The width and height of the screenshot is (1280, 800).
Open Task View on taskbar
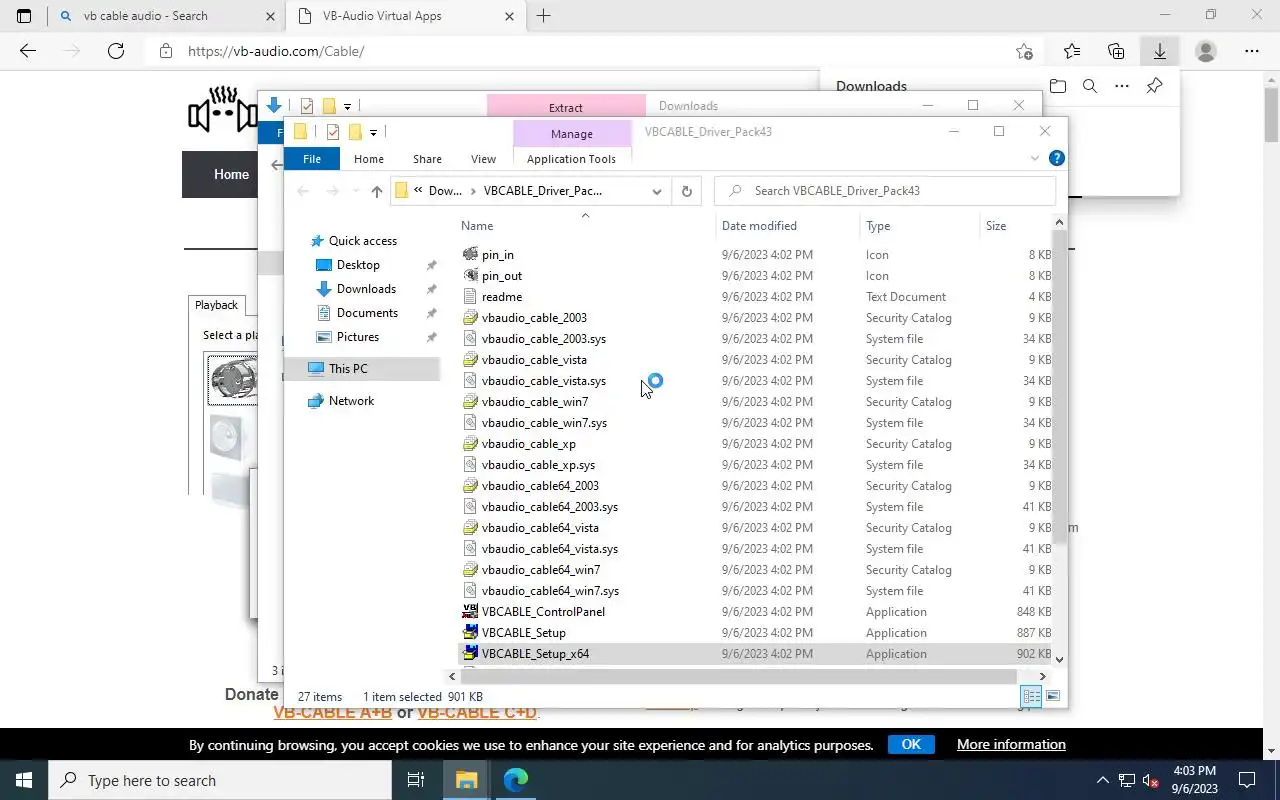416,780
